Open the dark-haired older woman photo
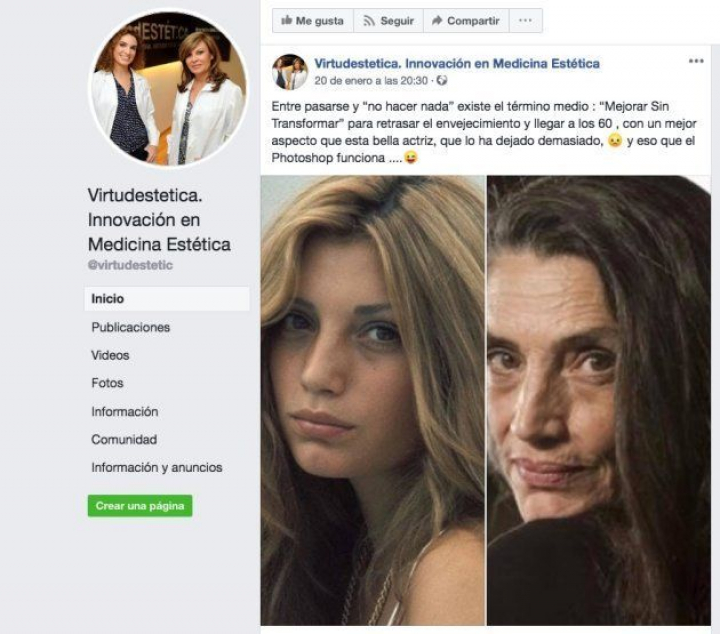Image resolution: width=720 pixels, height=634 pixels. (598, 400)
